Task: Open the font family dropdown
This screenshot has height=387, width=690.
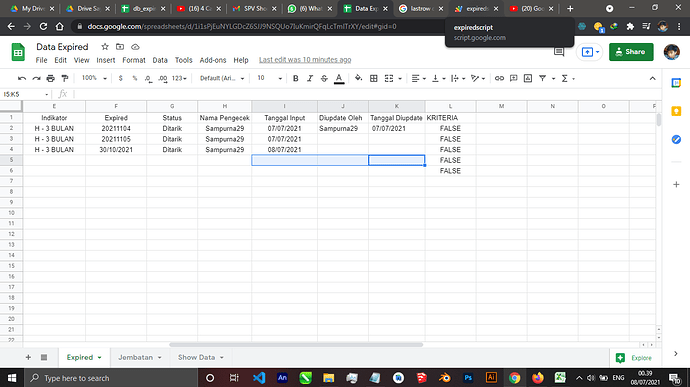Action: 222,78
